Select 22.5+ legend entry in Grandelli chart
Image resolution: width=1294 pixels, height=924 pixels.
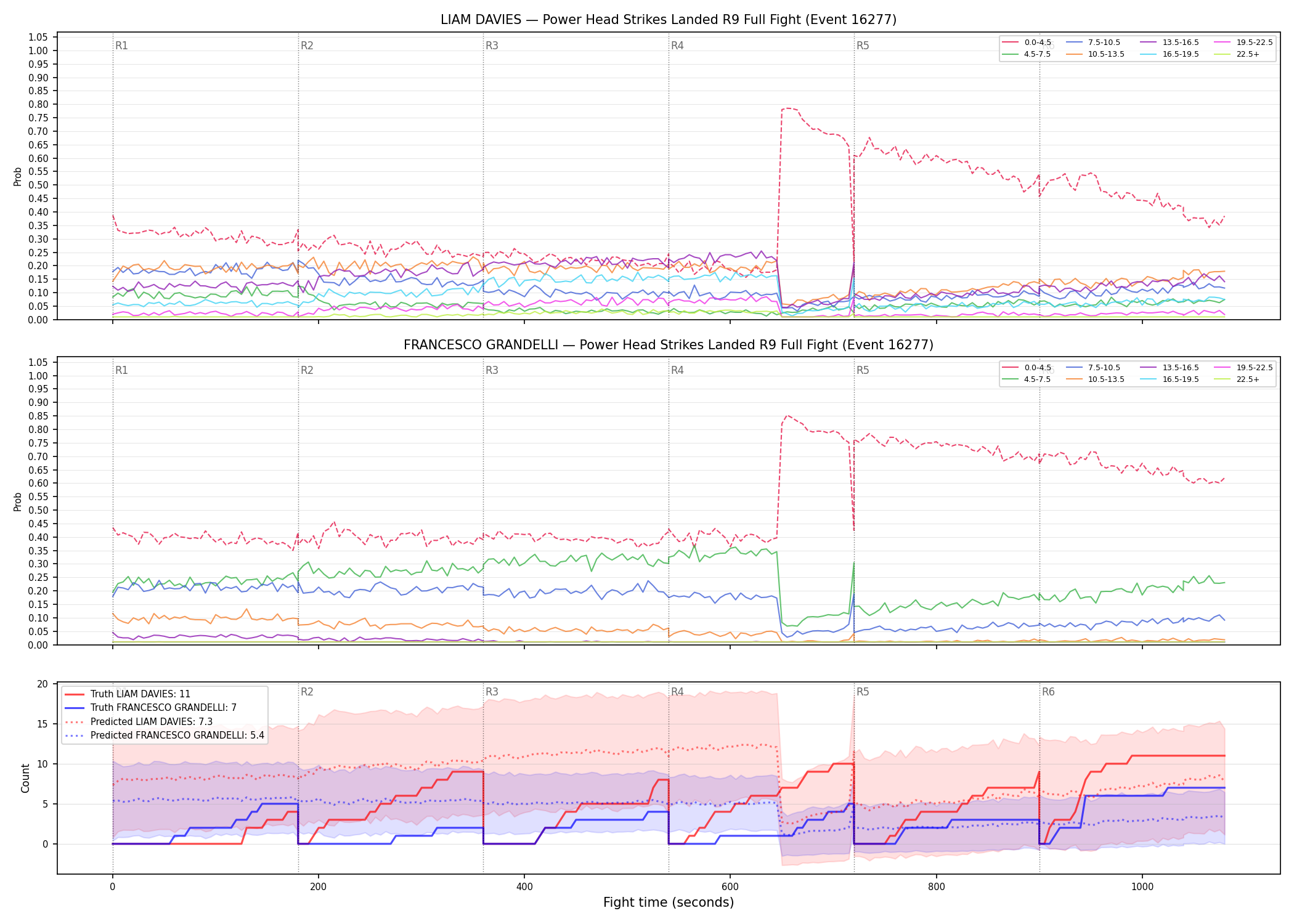(1237, 379)
